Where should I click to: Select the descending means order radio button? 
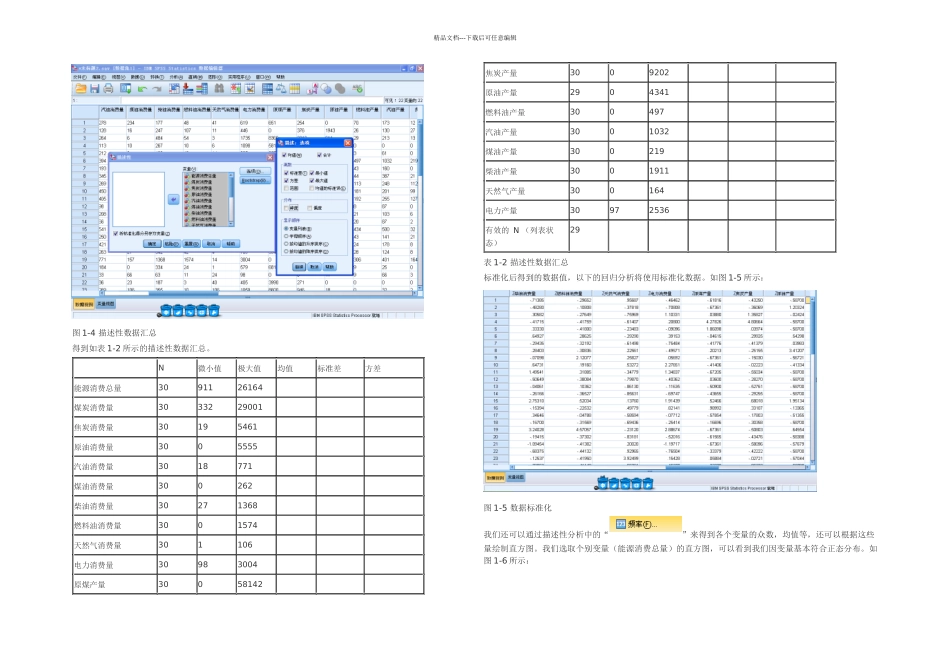pos(286,251)
